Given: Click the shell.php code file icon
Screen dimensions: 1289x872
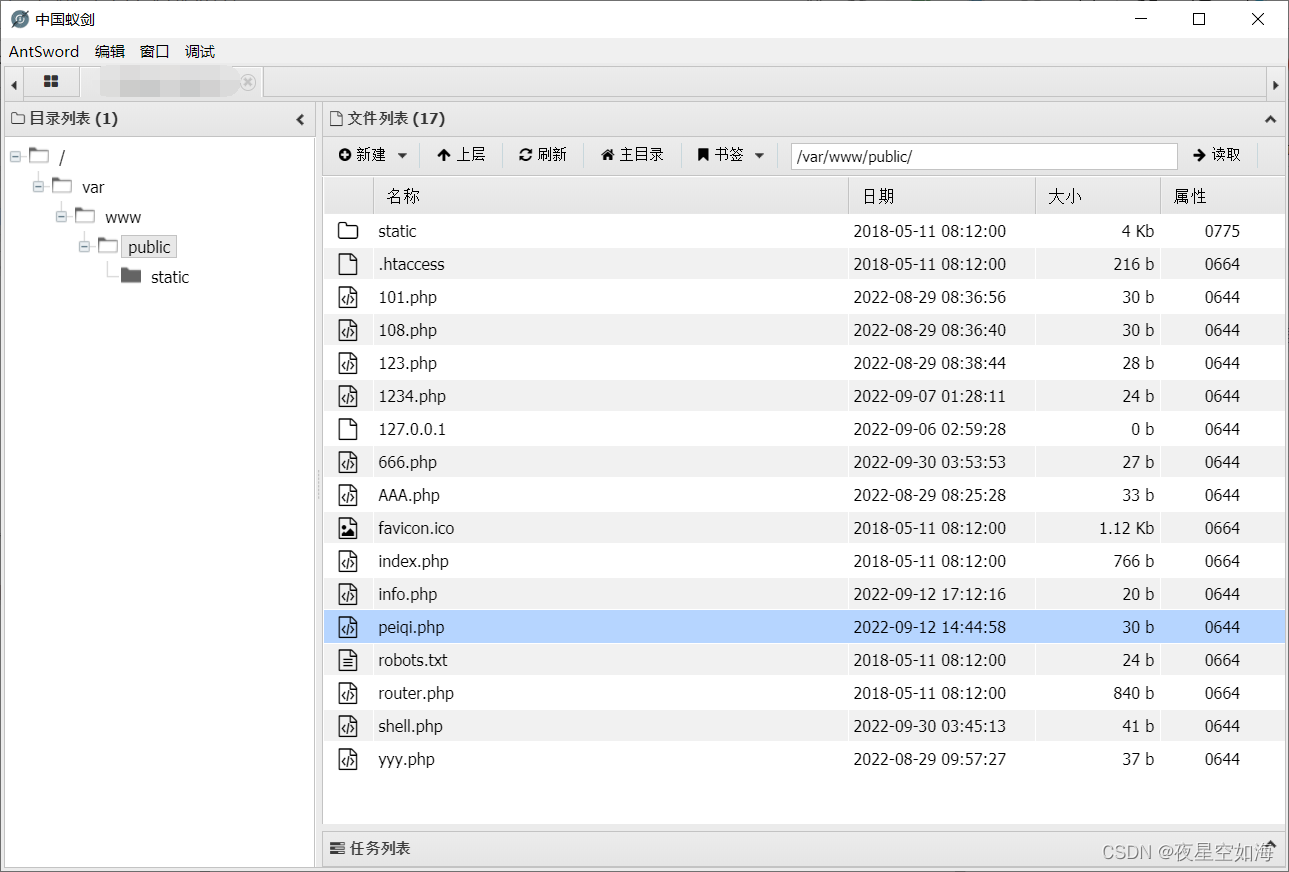Looking at the screenshot, I should point(348,726).
